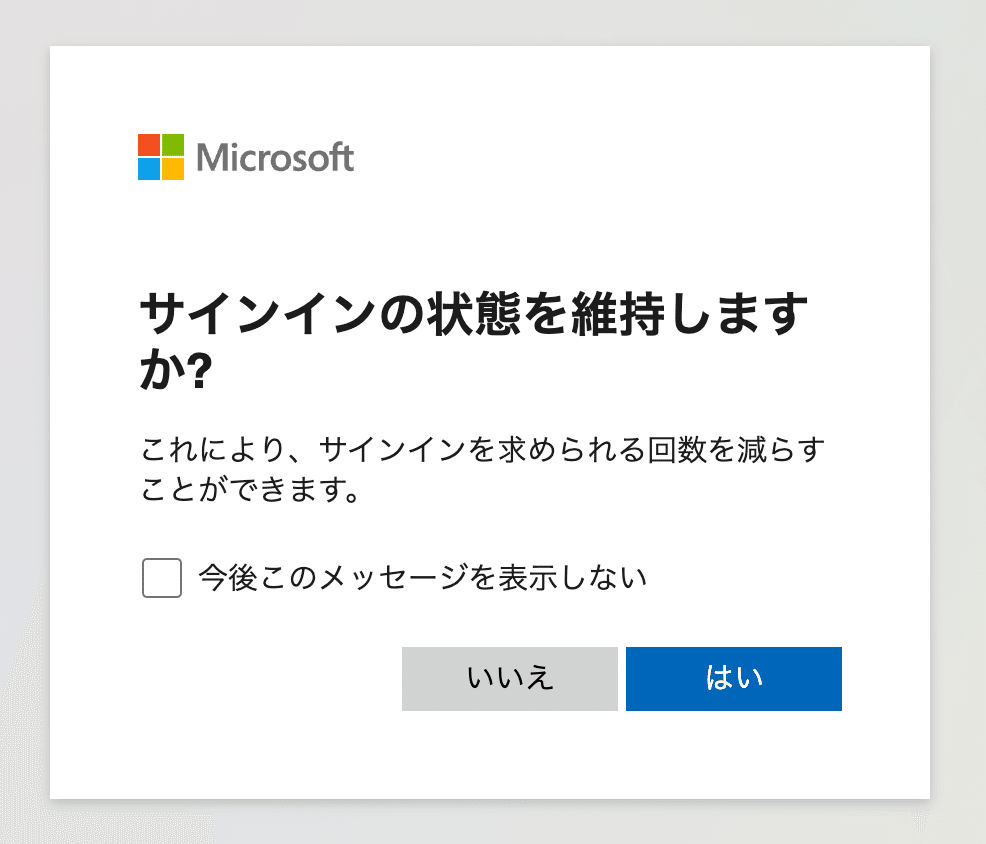Screen dimensions: 986x844
Task: Click the red square in Microsoft logo
Action: [x=149, y=145]
